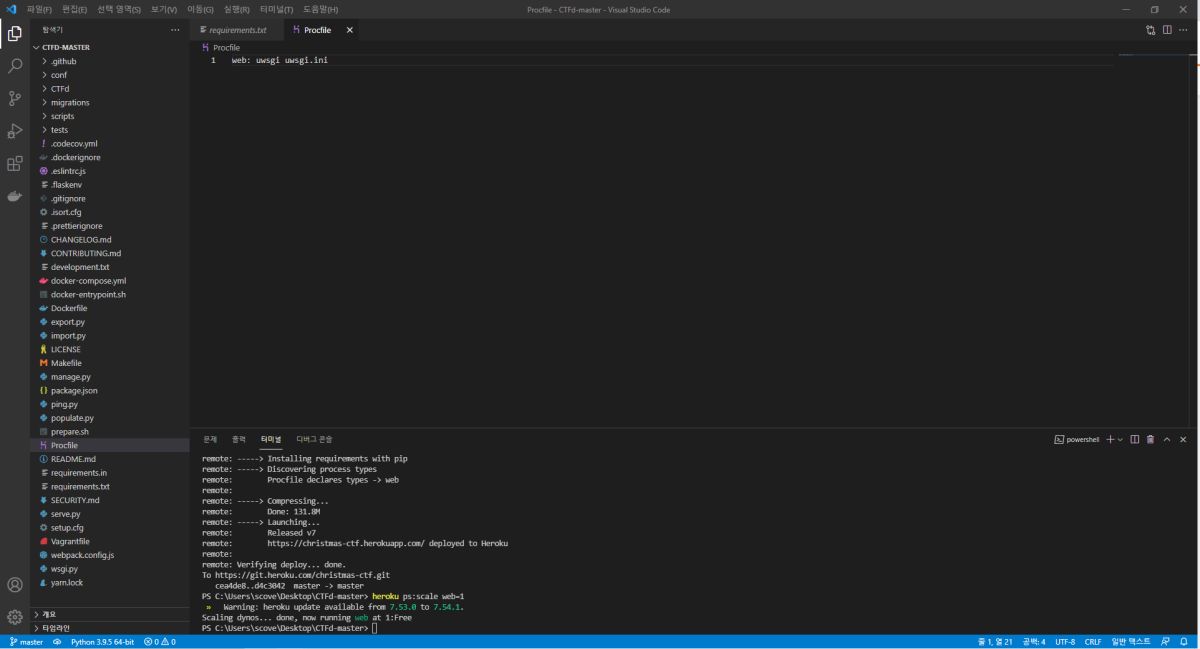Click the Procfile breadcrumb label
The height and width of the screenshot is (649, 1200).
(x=226, y=47)
